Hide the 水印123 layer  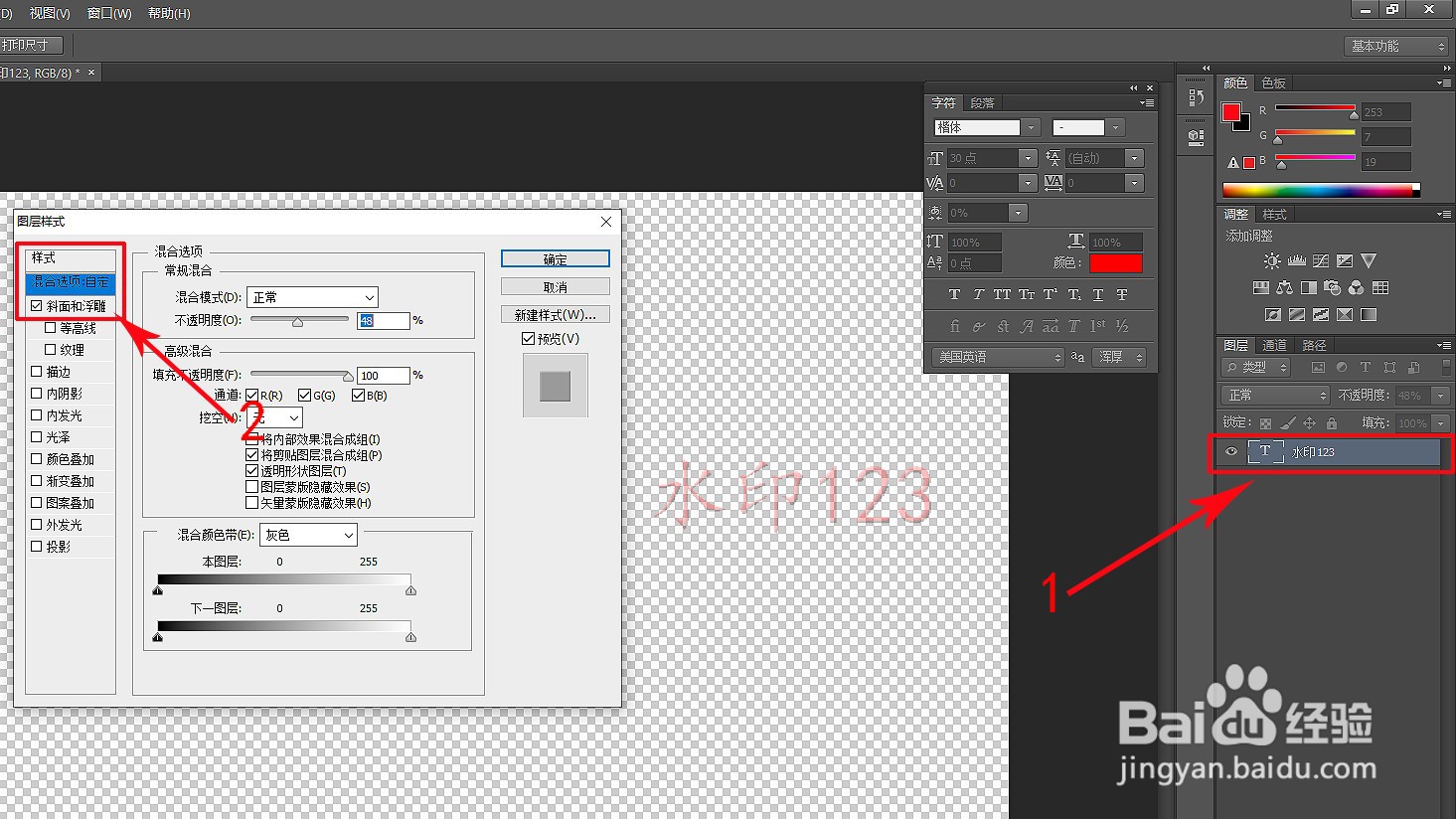1231,452
